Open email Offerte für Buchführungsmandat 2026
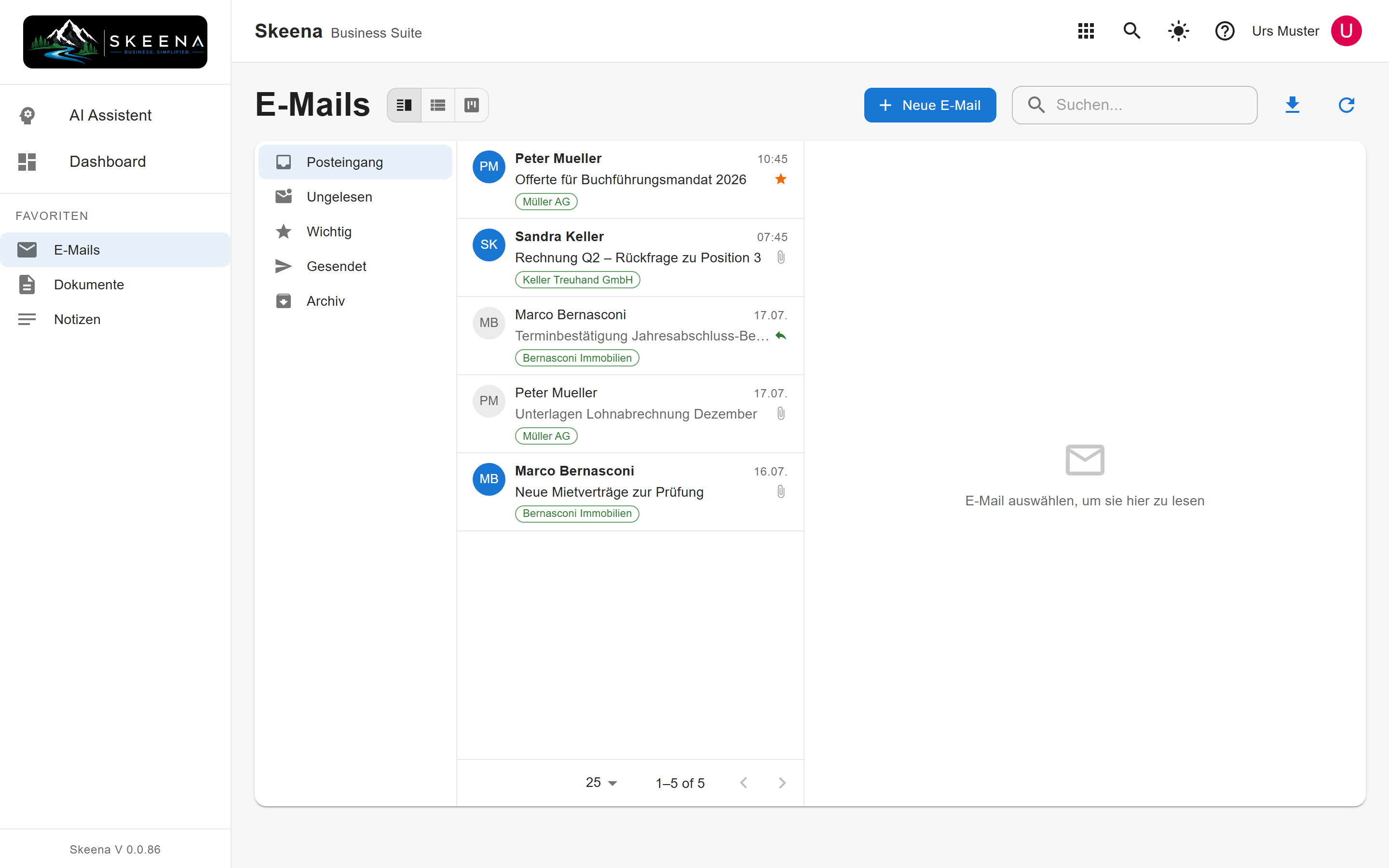Viewport: 1389px width, 868px height. point(630,180)
